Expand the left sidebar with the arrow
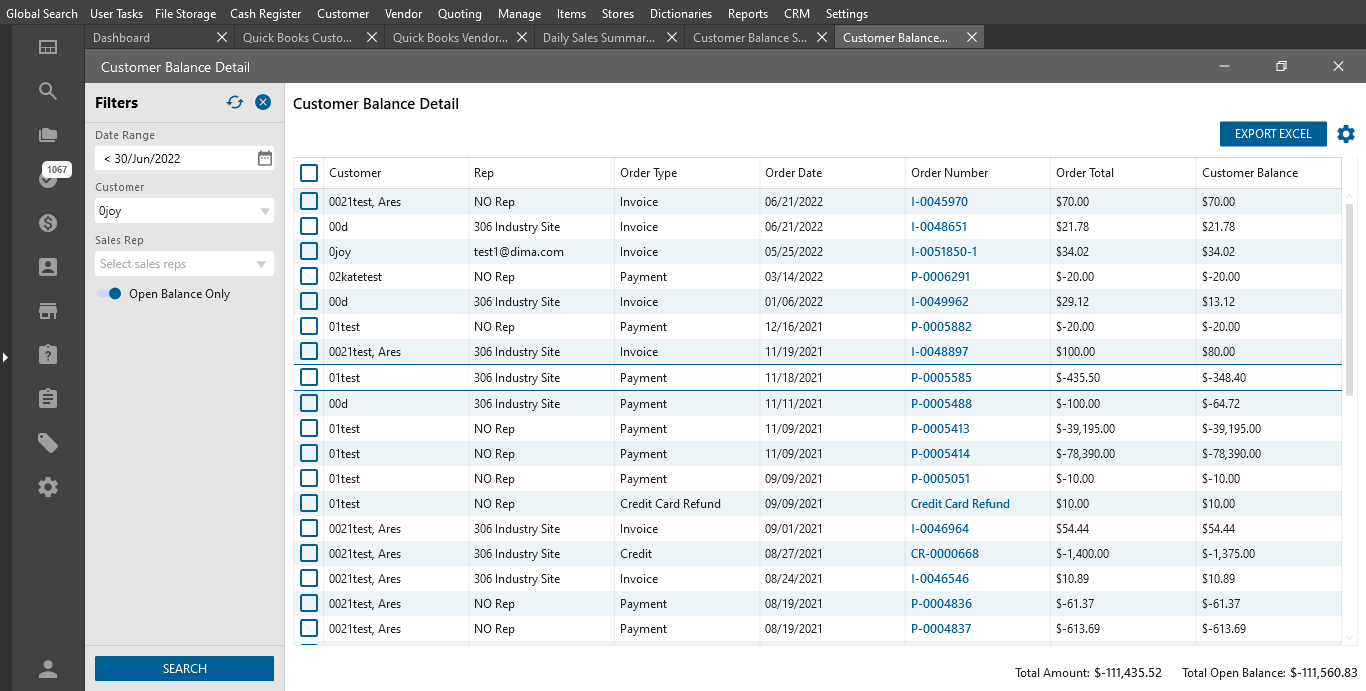1366x691 pixels. pos(5,357)
